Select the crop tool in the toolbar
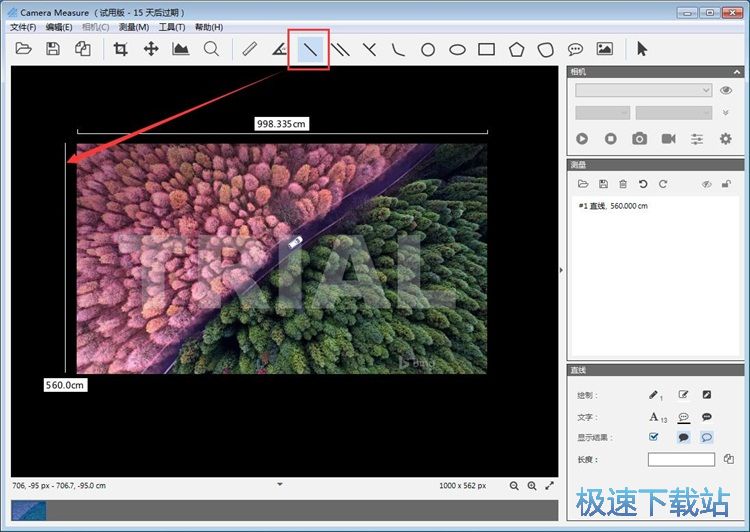This screenshot has width=750, height=532. (121, 49)
